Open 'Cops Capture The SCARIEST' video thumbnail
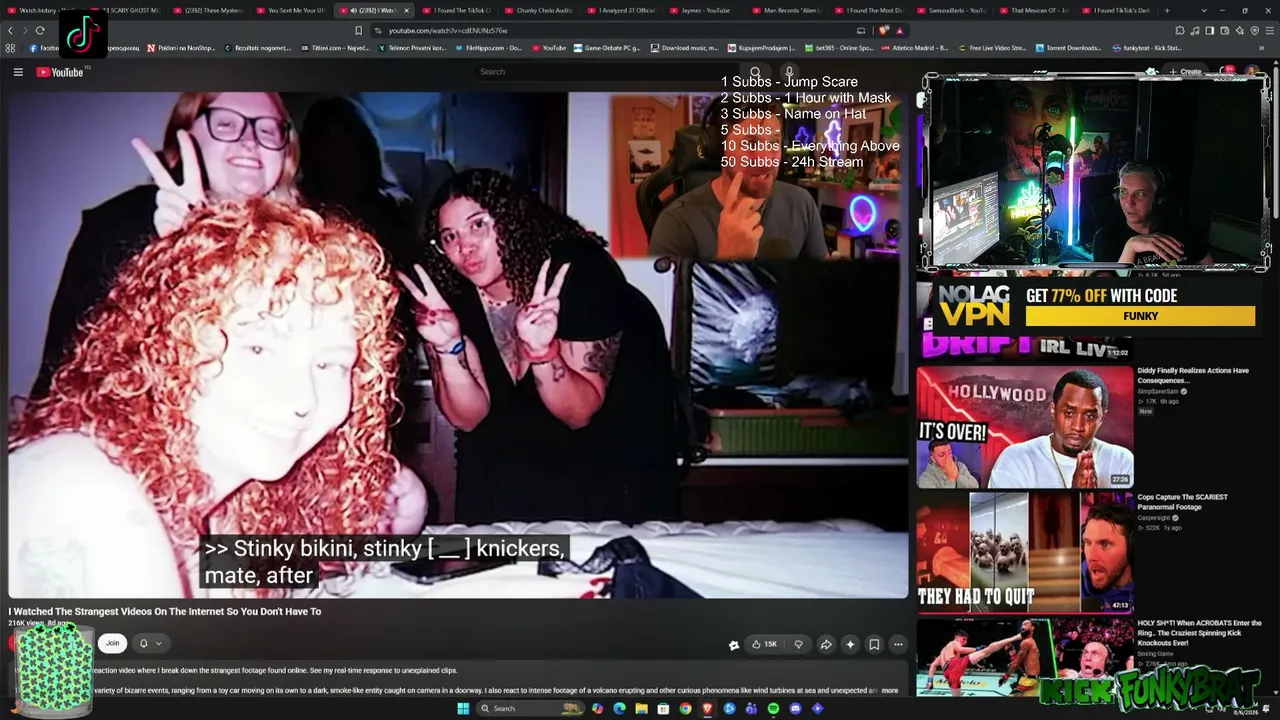Image resolution: width=1280 pixels, height=720 pixels. (1025, 552)
